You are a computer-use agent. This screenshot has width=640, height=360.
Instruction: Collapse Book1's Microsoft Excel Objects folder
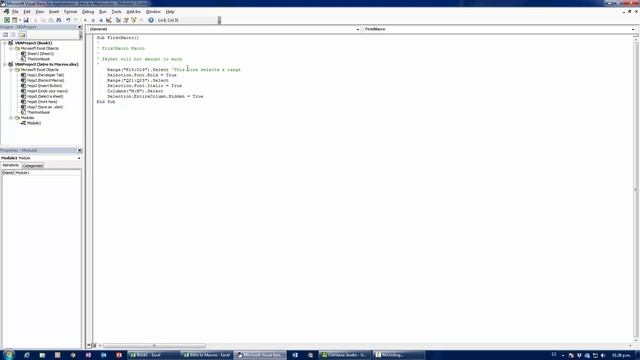11,48
